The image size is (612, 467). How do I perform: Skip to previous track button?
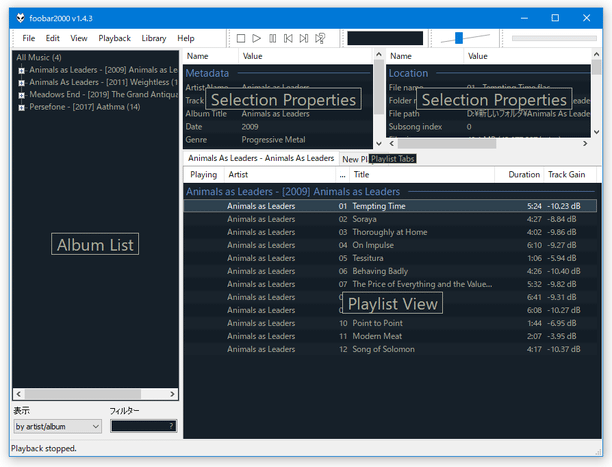pos(288,38)
